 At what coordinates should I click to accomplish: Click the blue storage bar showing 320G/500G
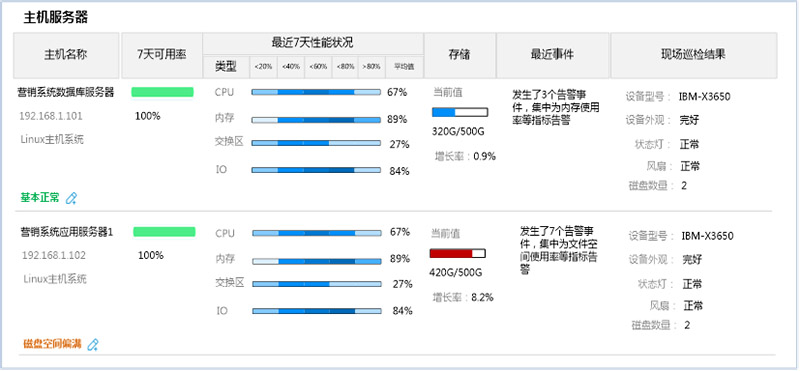[x=460, y=112]
